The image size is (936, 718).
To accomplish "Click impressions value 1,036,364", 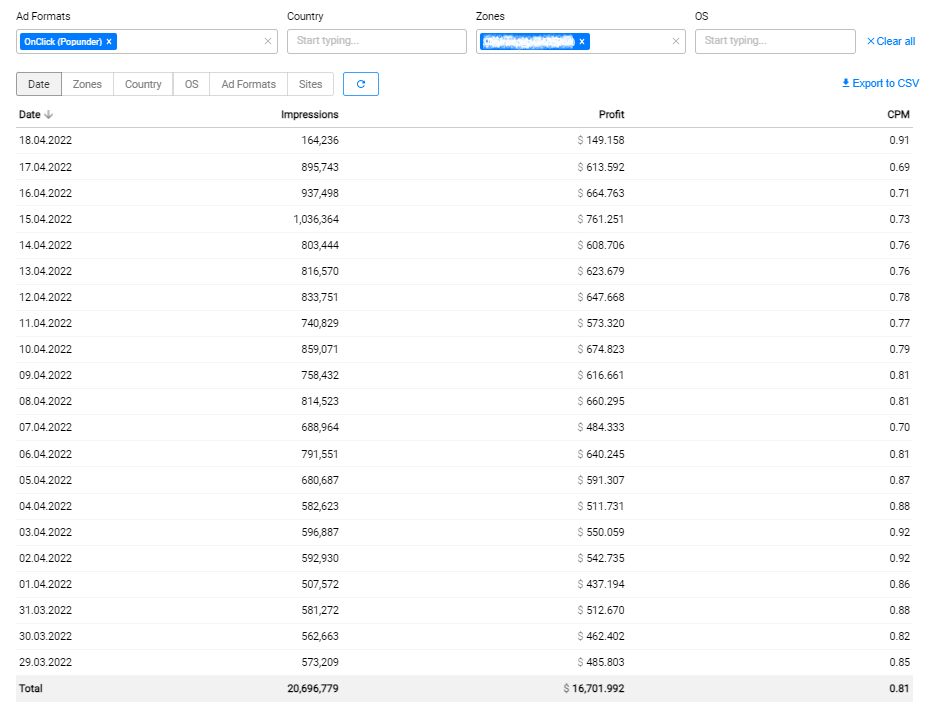I will 316,219.
